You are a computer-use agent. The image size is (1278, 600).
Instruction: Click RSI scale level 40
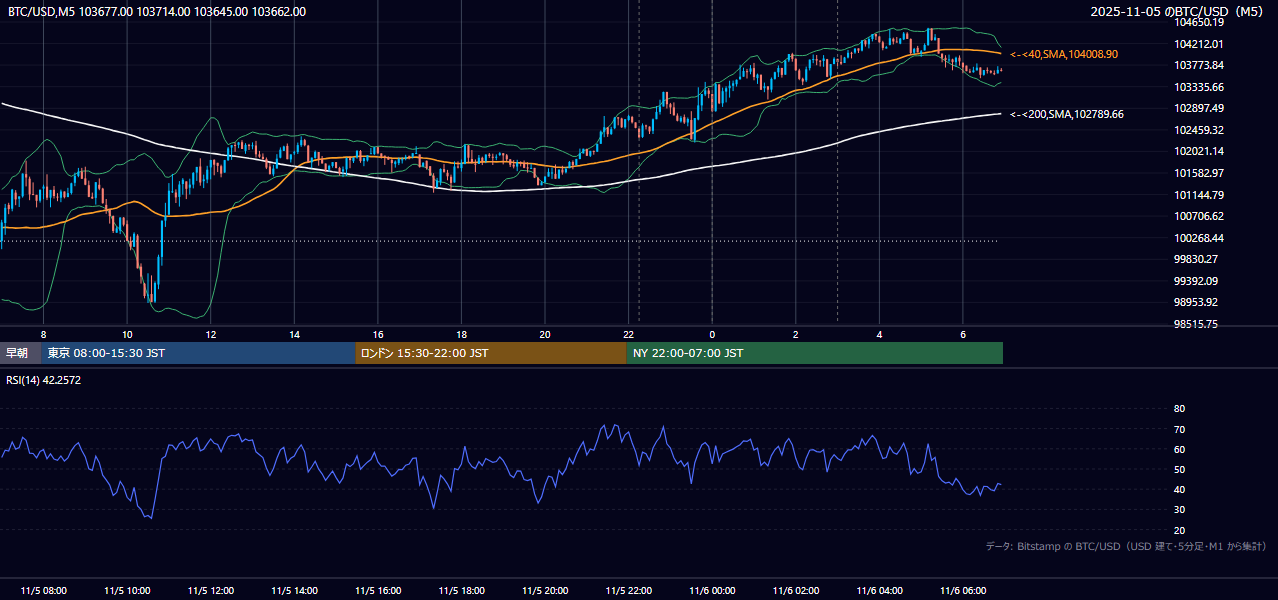[1179, 489]
